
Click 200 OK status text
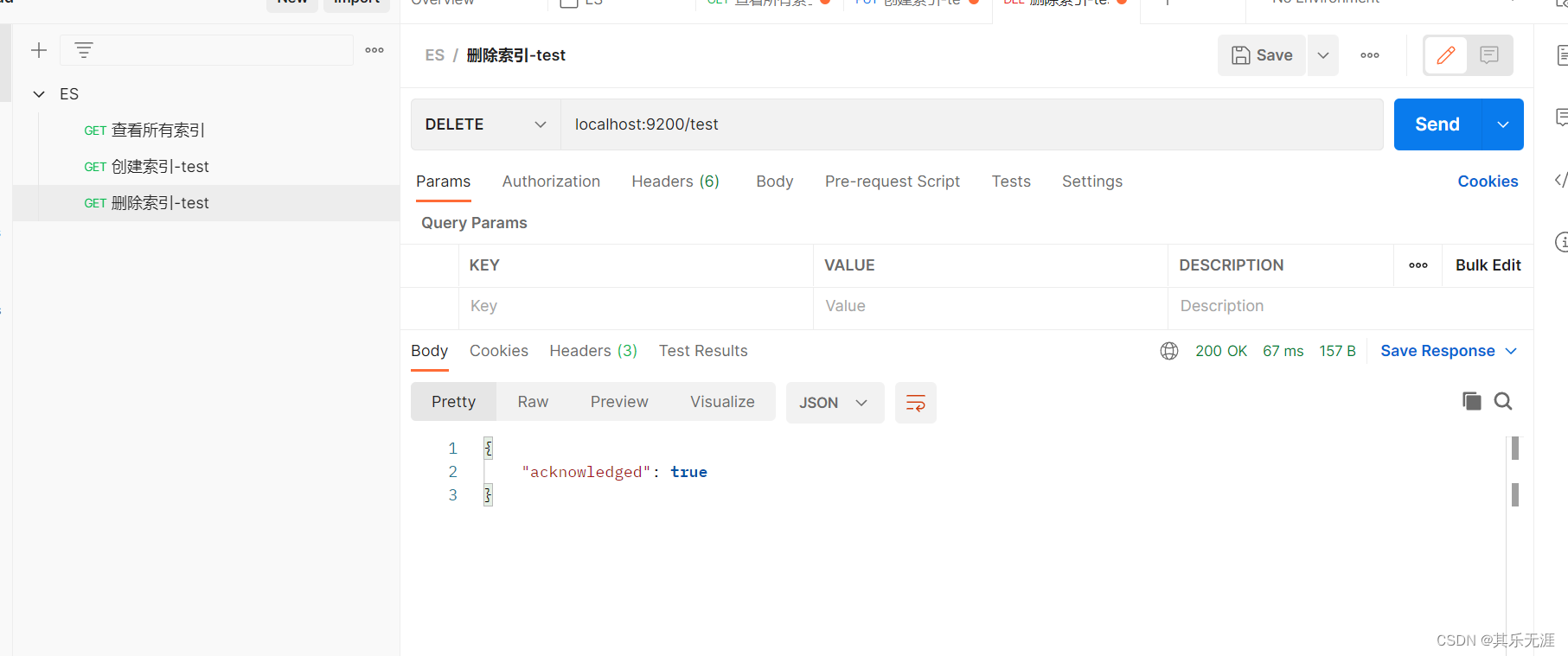coord(1221,351)
